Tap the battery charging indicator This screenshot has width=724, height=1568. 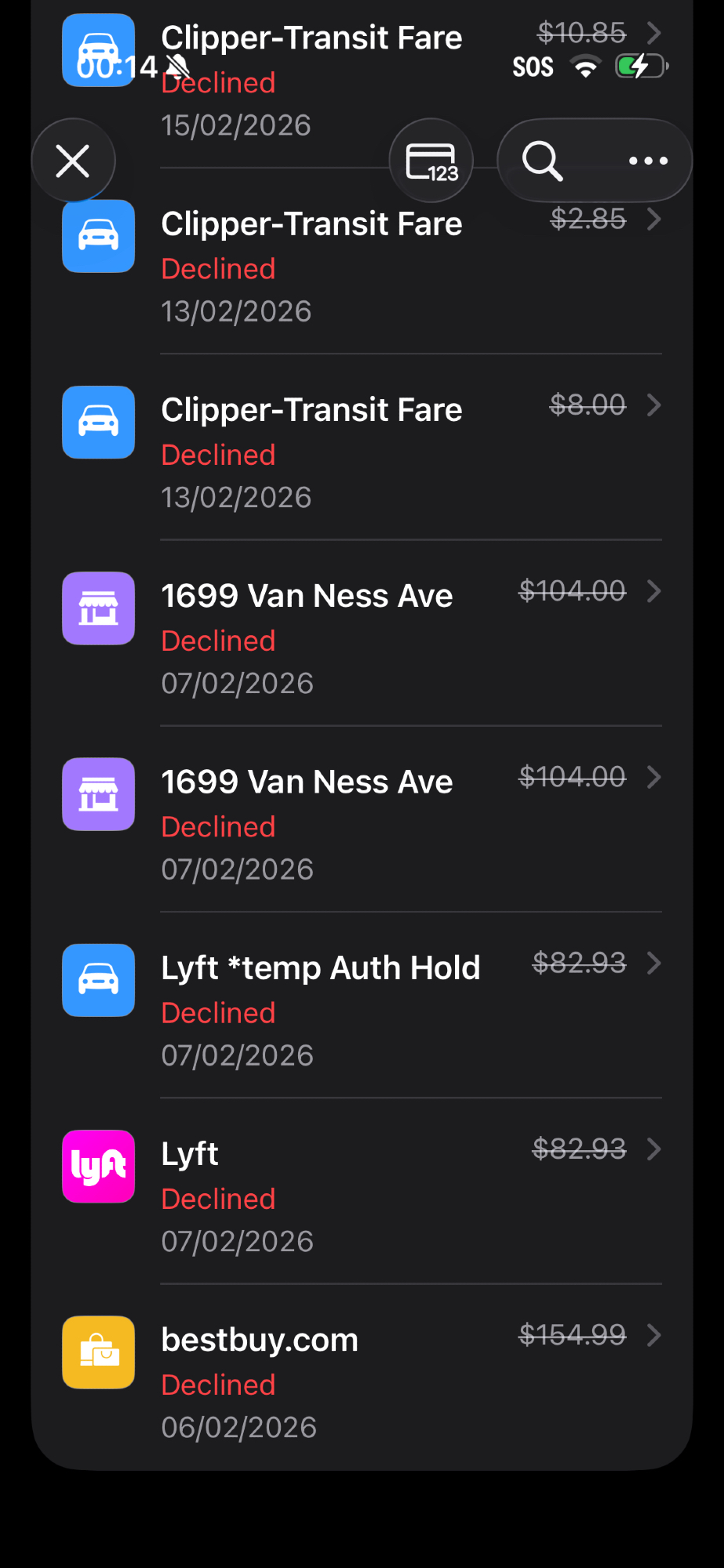[641, 67]
